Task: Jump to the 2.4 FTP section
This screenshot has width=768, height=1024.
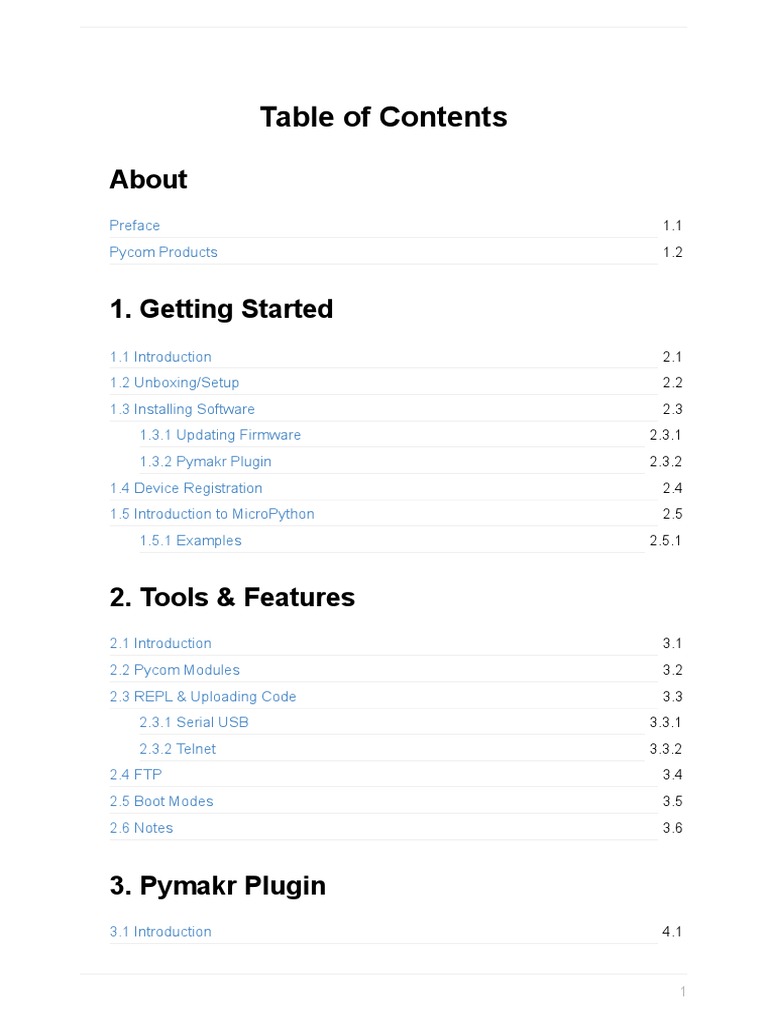Action: coord(135,775)
